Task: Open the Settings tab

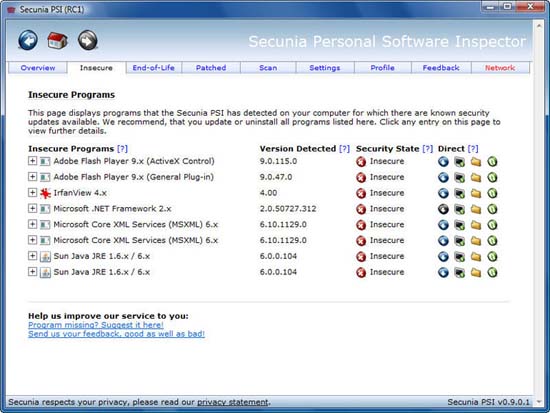Action: pyautogui.click(x=325, y=68)
